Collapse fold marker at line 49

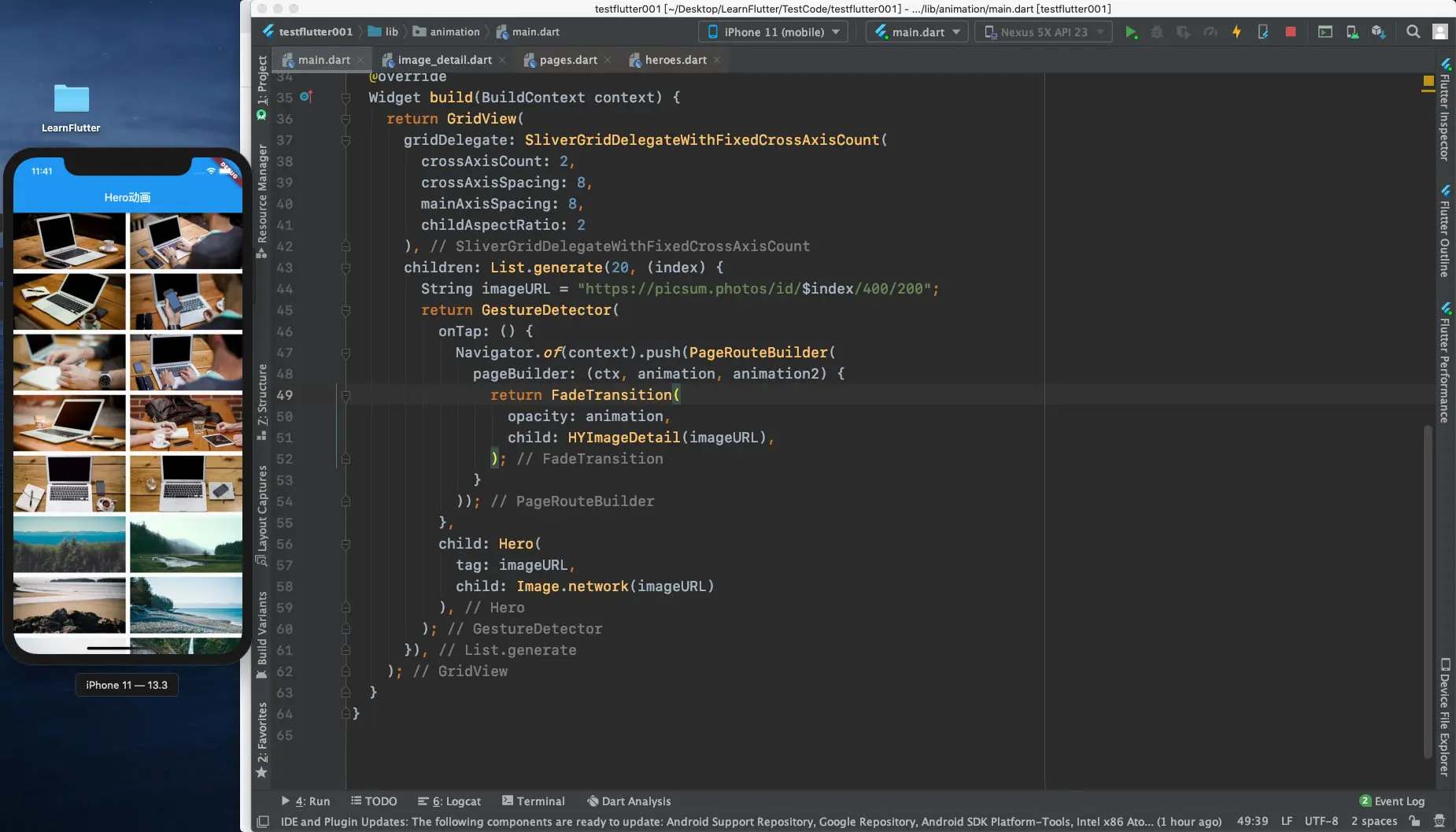[x=346, y=395]
